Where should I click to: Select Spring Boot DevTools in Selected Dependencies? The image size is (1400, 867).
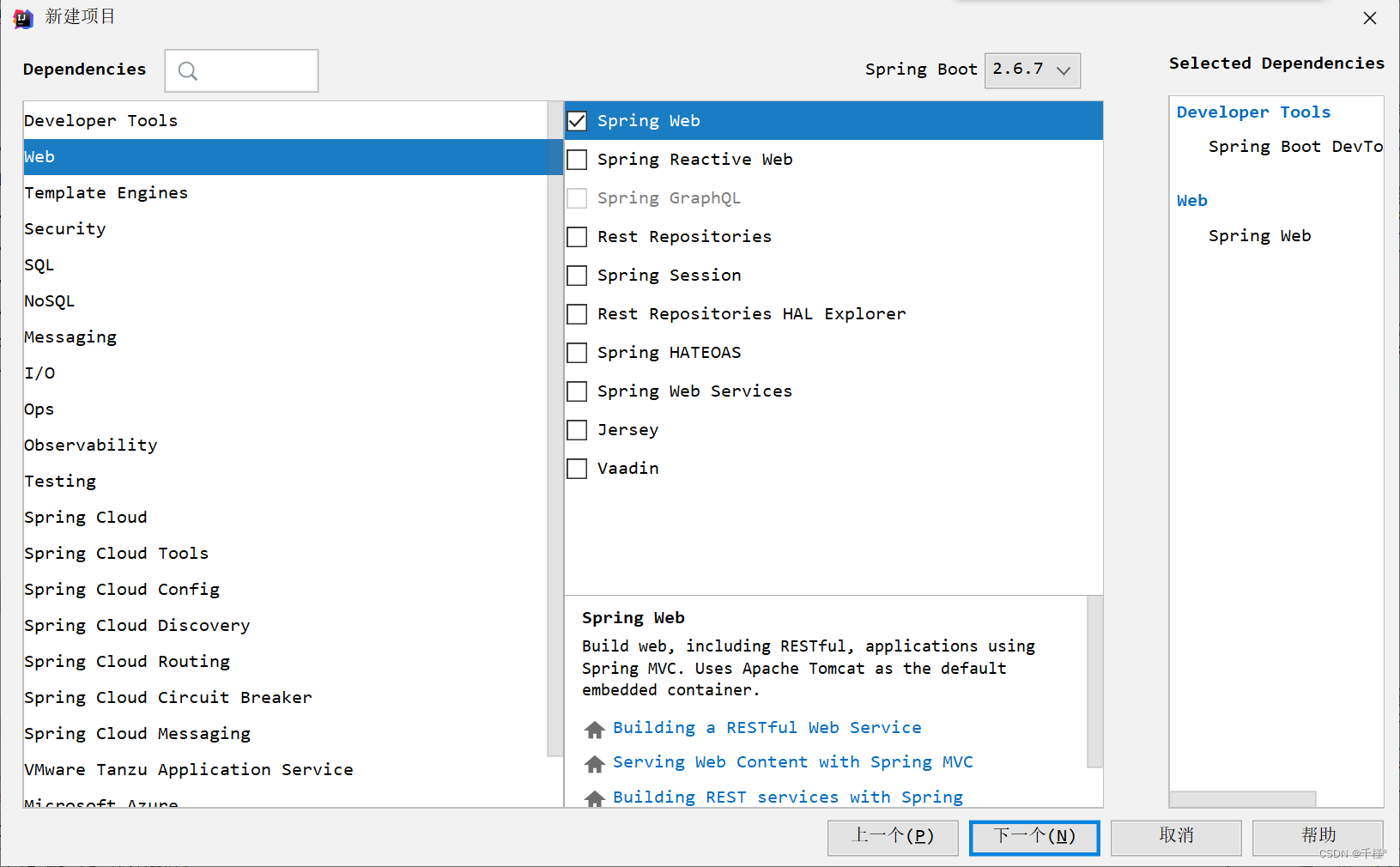pos(1295,147)
